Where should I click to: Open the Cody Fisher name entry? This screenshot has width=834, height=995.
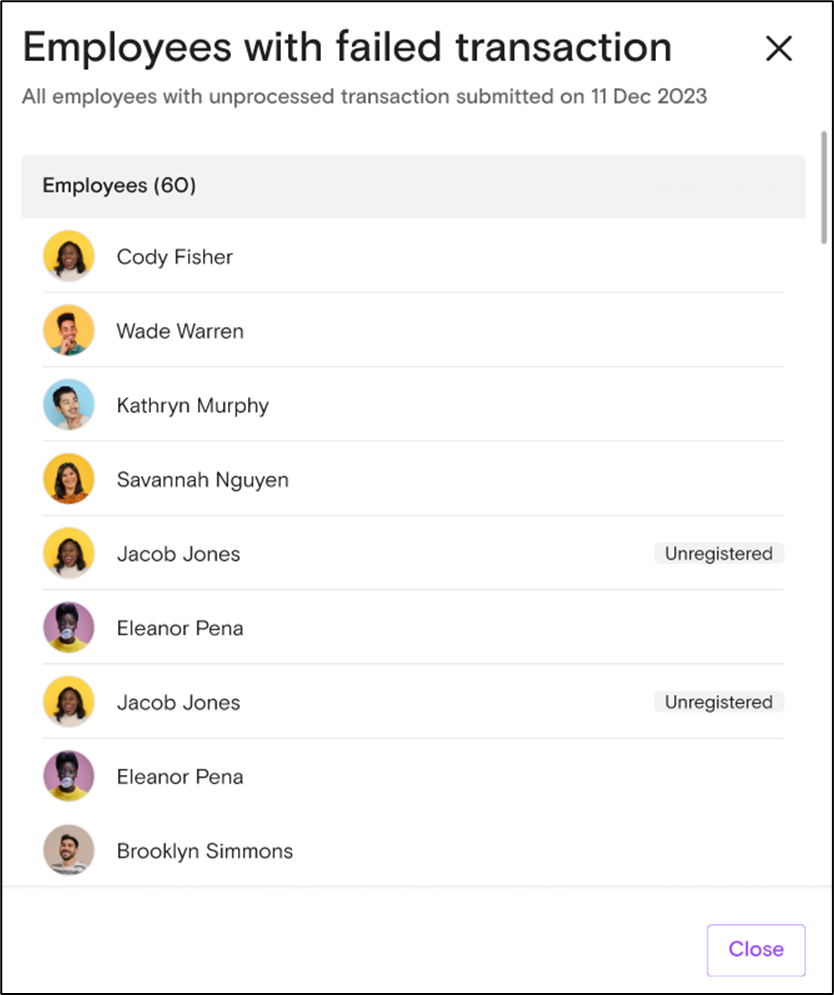point(175,257)
